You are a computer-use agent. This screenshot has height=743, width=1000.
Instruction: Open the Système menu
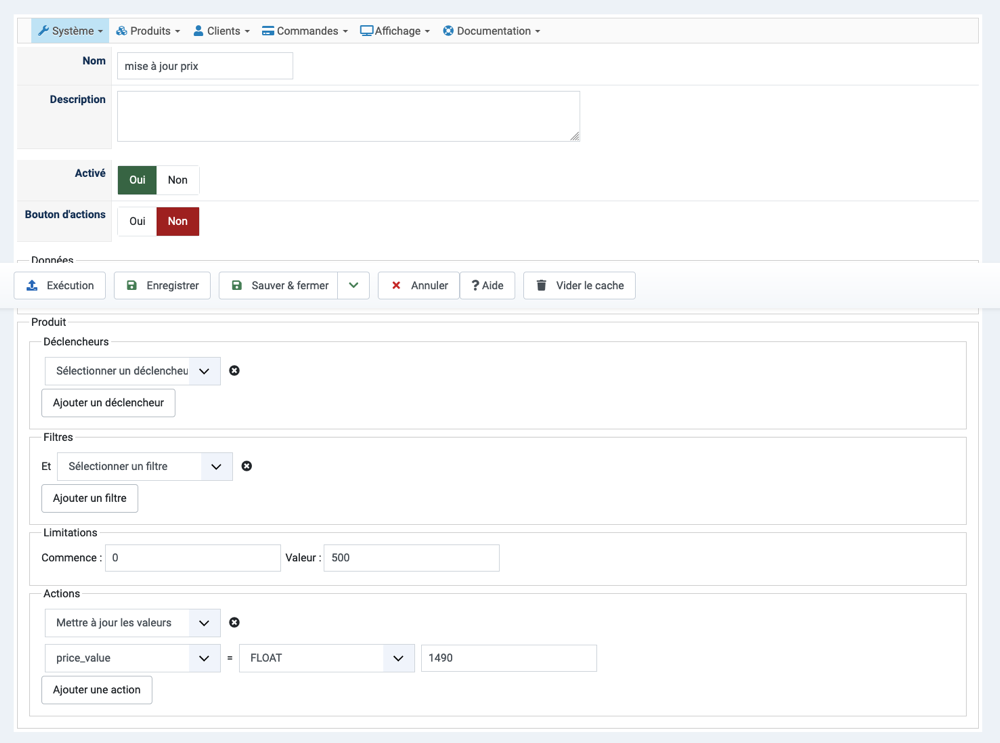click(70, 31)
